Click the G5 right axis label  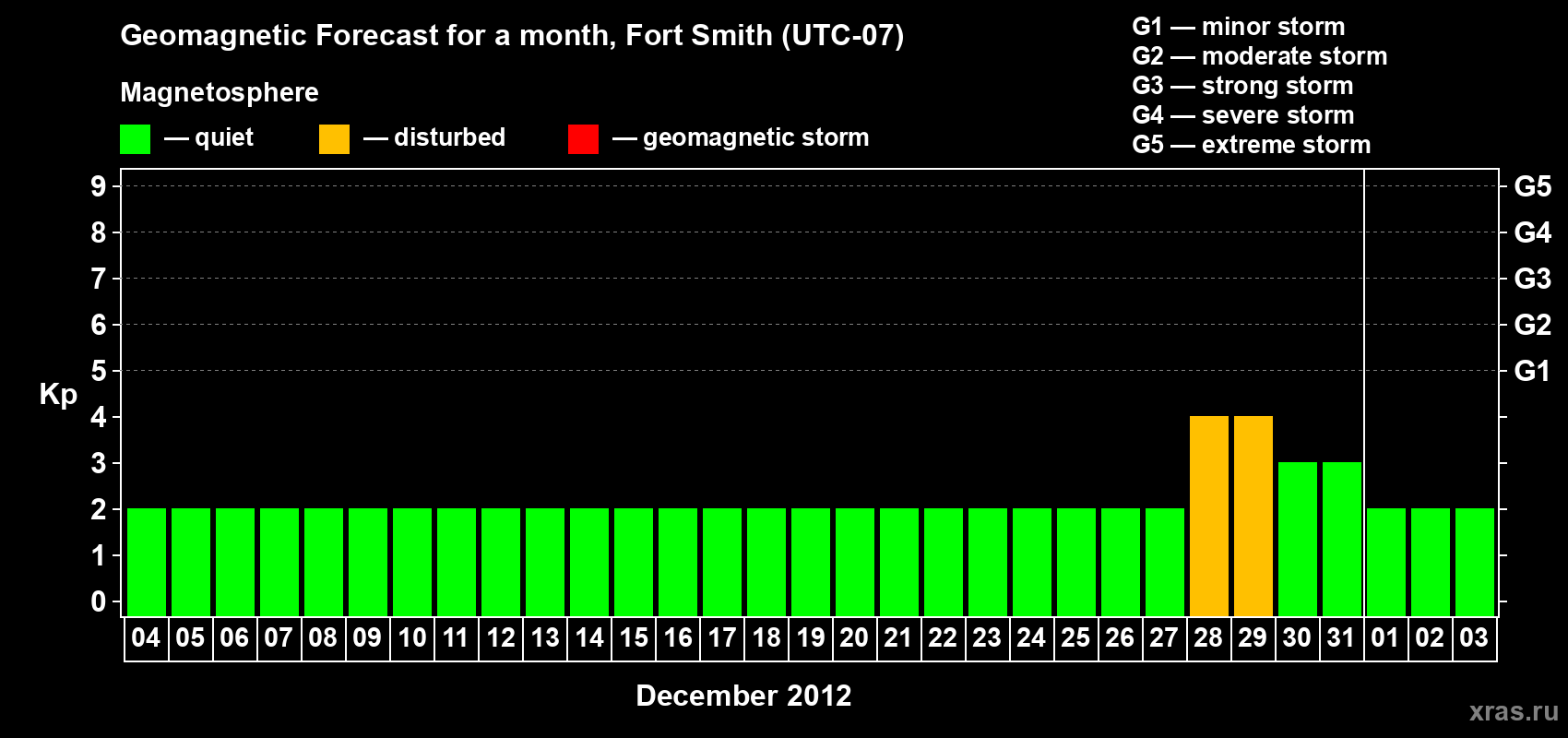1533,186
